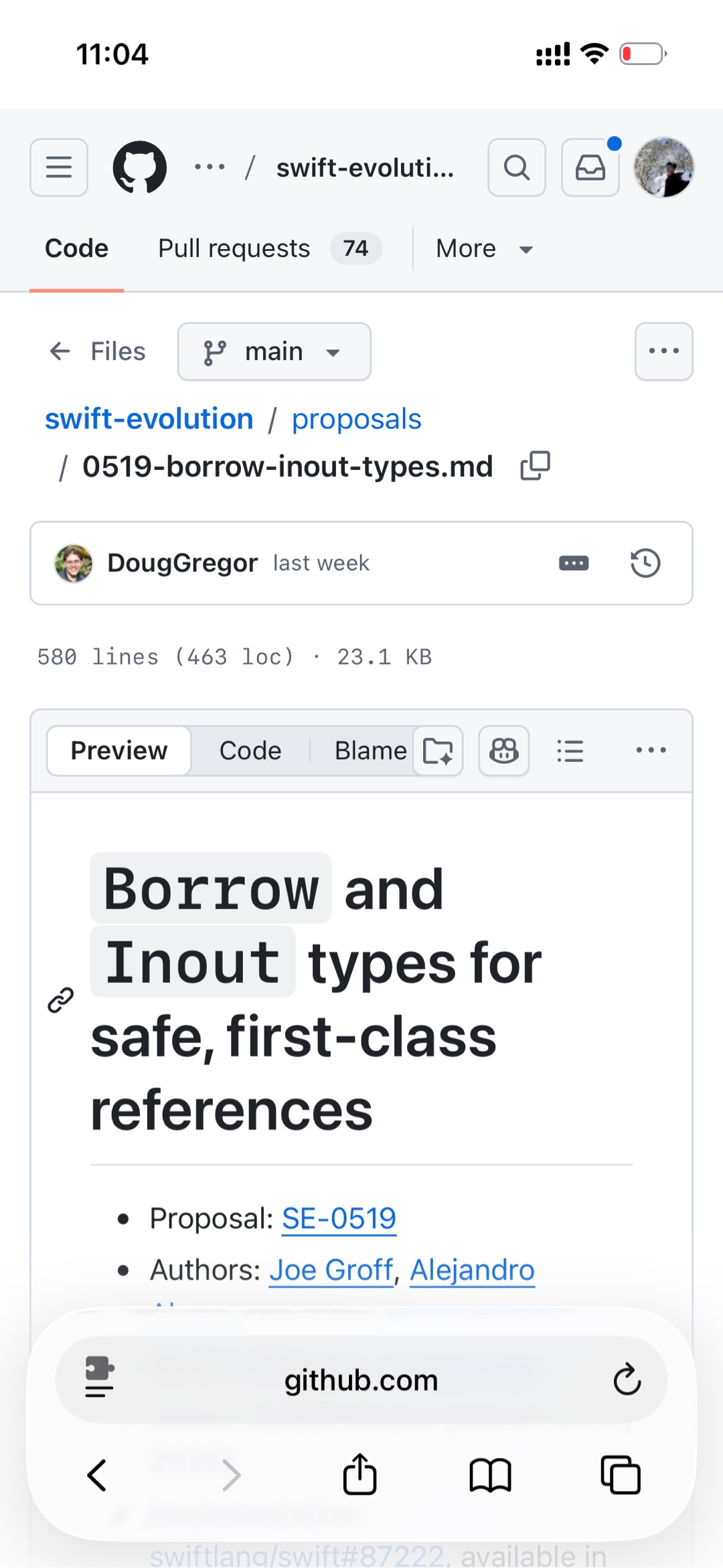Switch file view to Blame

[370, 751]
